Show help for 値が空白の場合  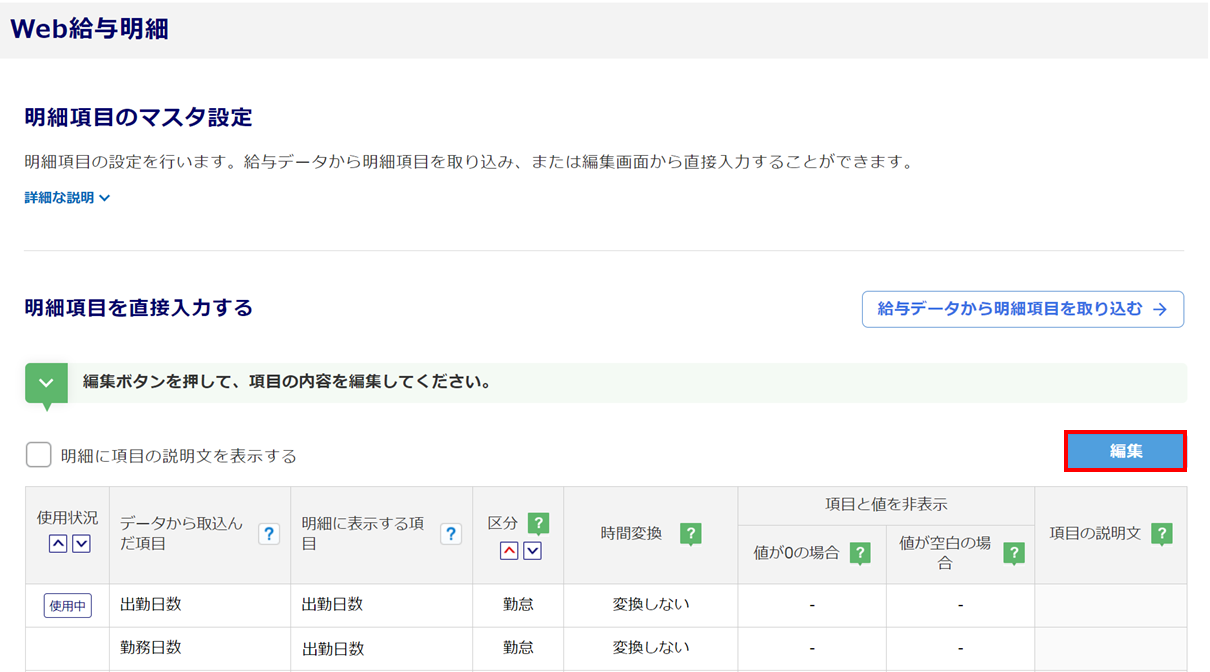1014,553
